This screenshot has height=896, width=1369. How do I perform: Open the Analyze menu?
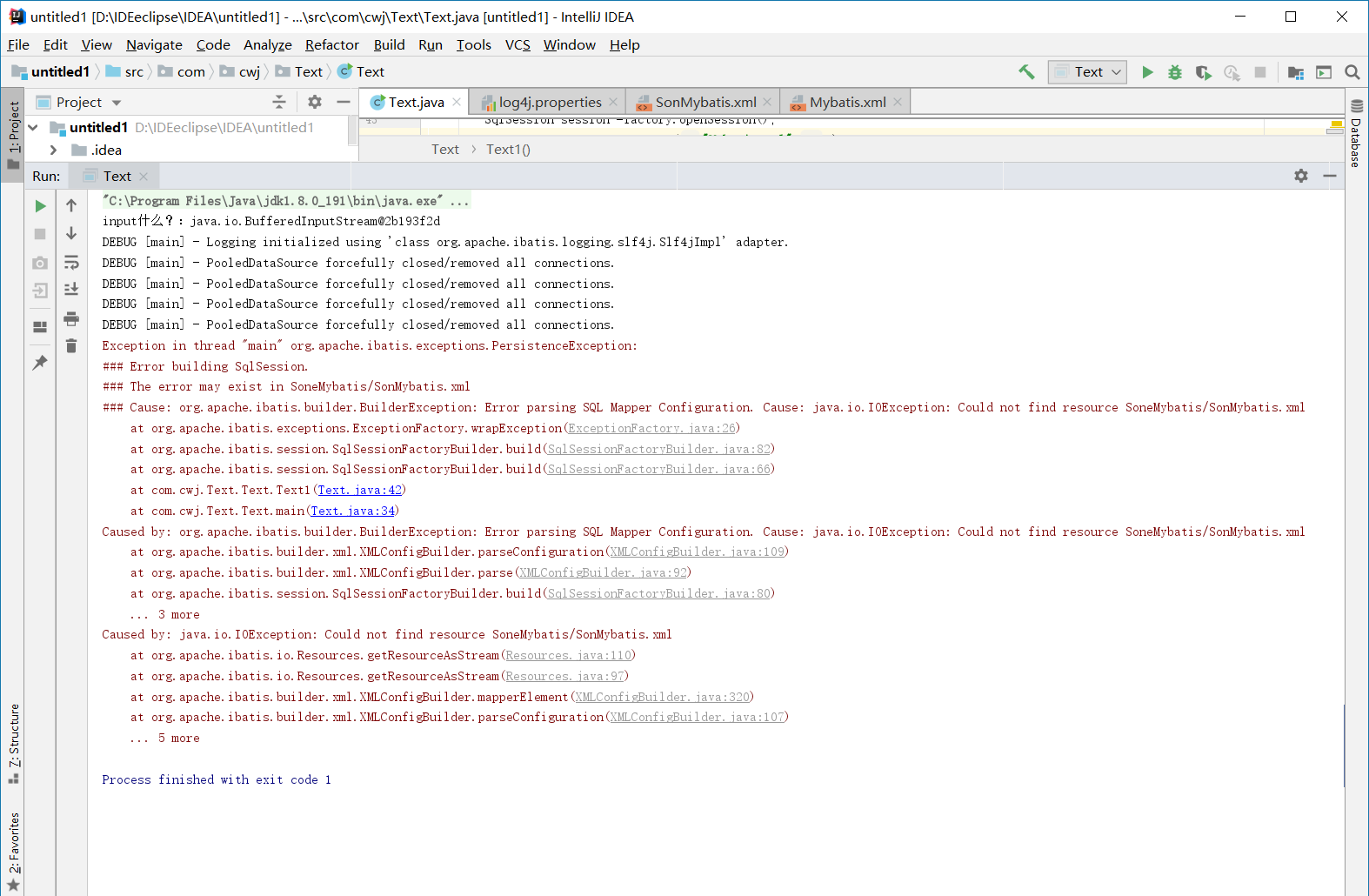pyautogui.click(x=267, y=45)
